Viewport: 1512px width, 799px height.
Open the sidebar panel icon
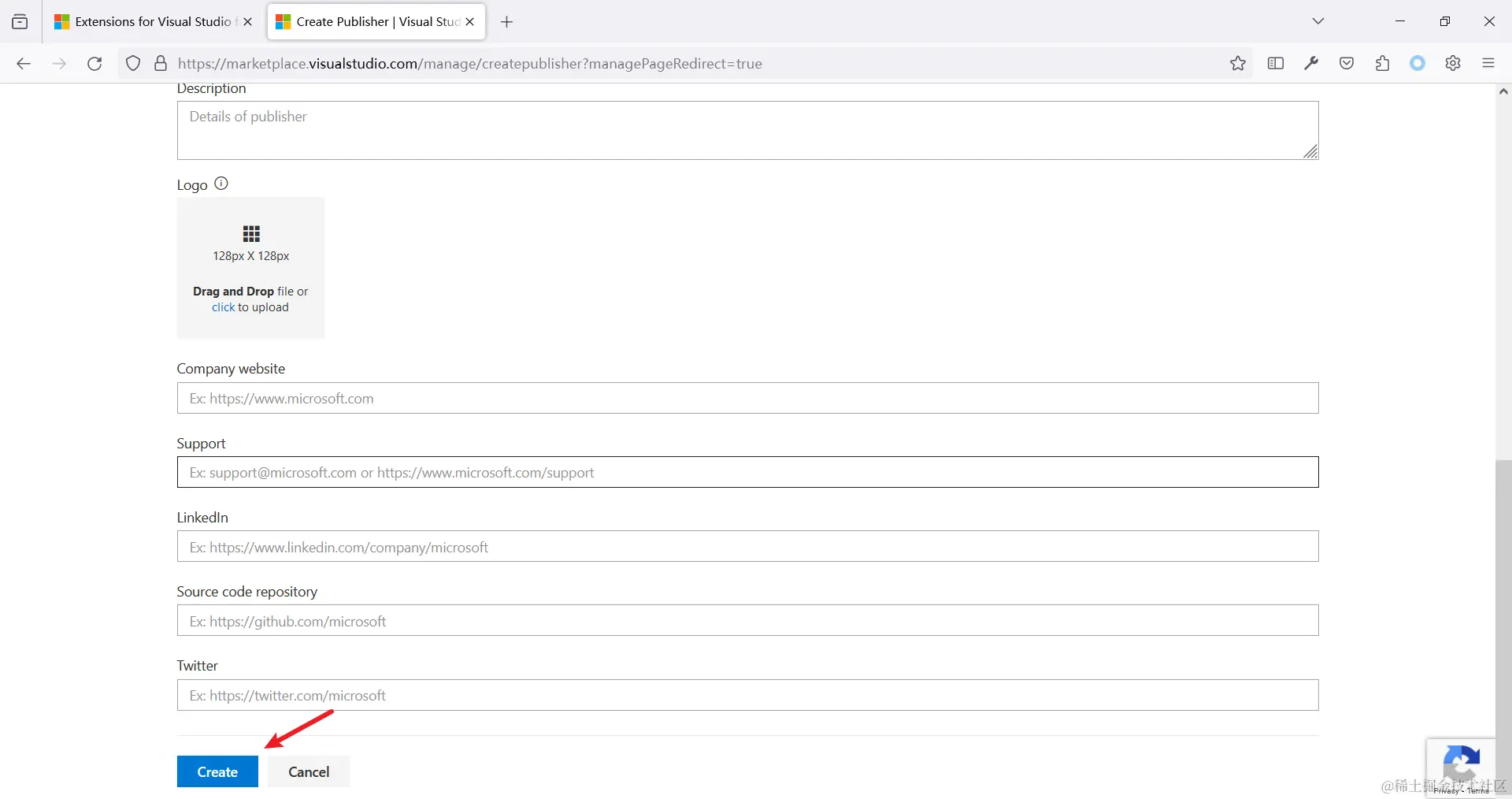tap(1276, 64)
